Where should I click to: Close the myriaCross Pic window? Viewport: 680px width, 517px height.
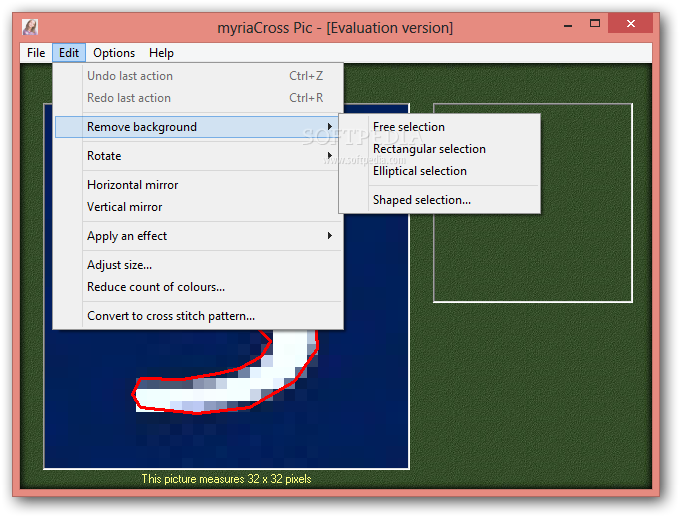click(x=631, y=23)
